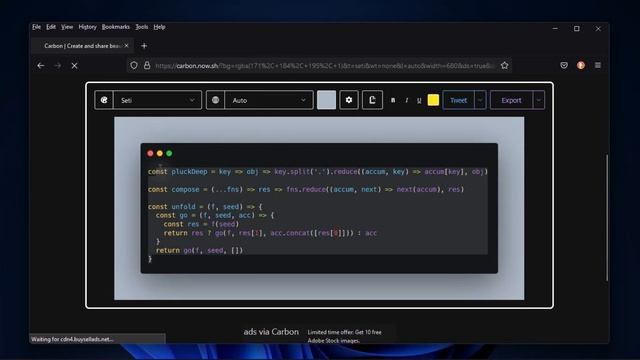Expand the Export options arrow
This screenshot has width=640, height=360.
coord(539,100)
